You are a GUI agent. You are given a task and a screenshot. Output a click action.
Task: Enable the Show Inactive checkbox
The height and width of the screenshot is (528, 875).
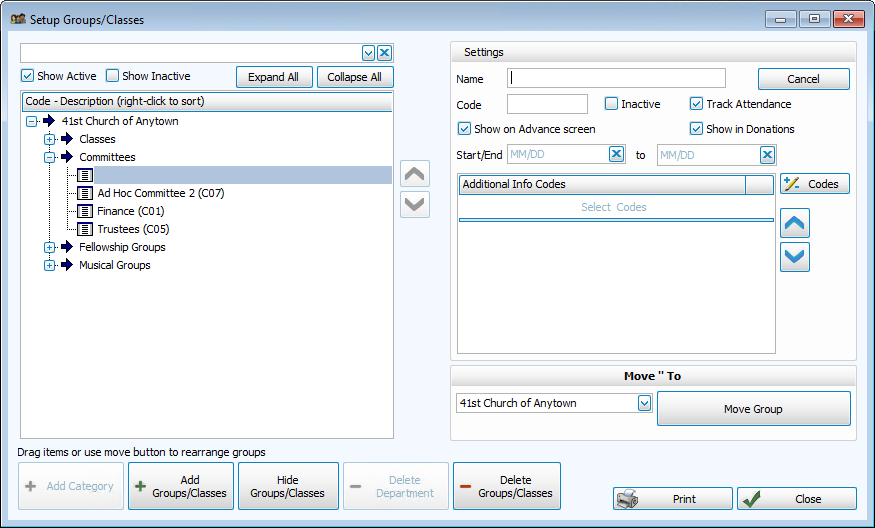coord(113,76)
